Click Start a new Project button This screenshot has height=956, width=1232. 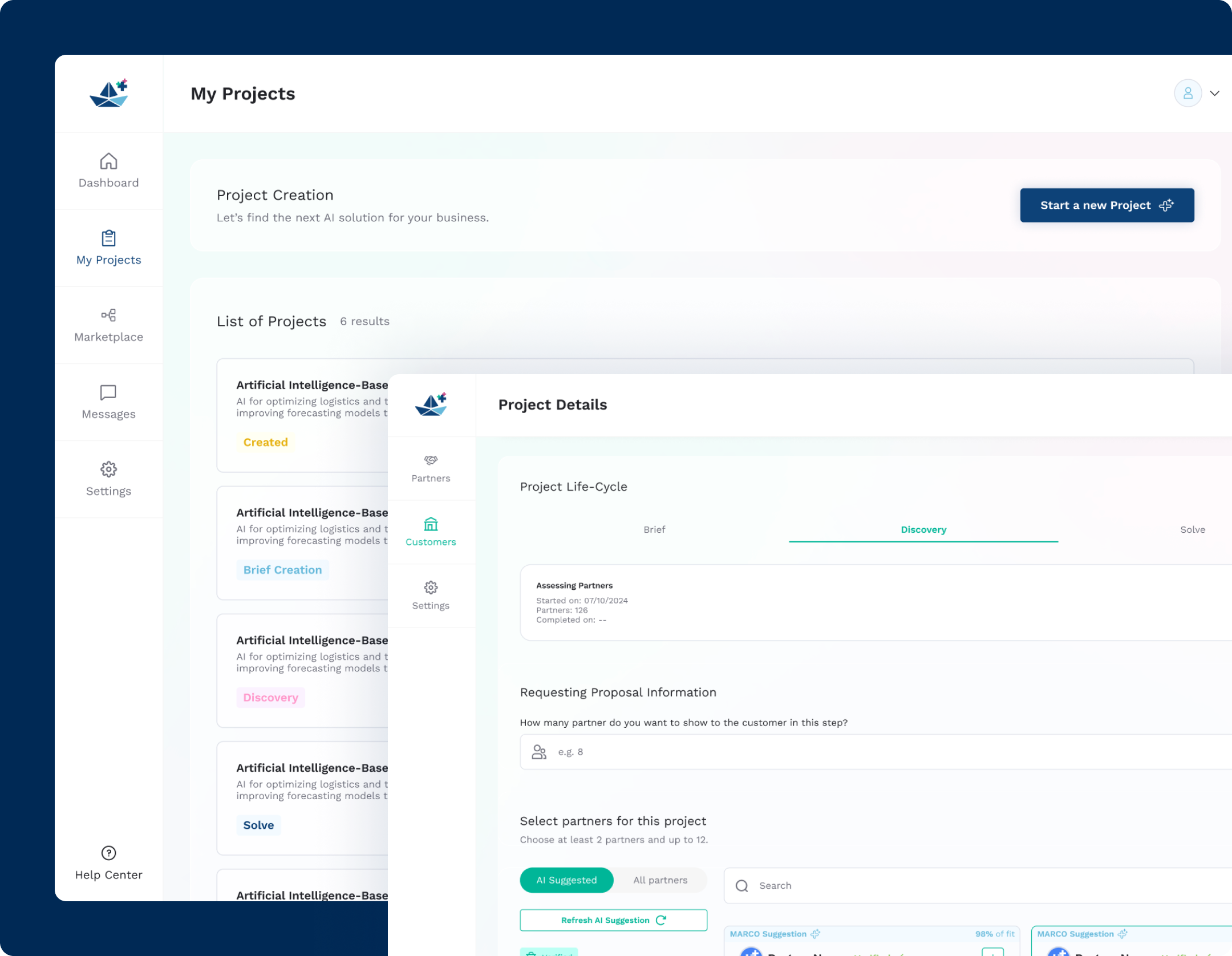coord(1107,205)
